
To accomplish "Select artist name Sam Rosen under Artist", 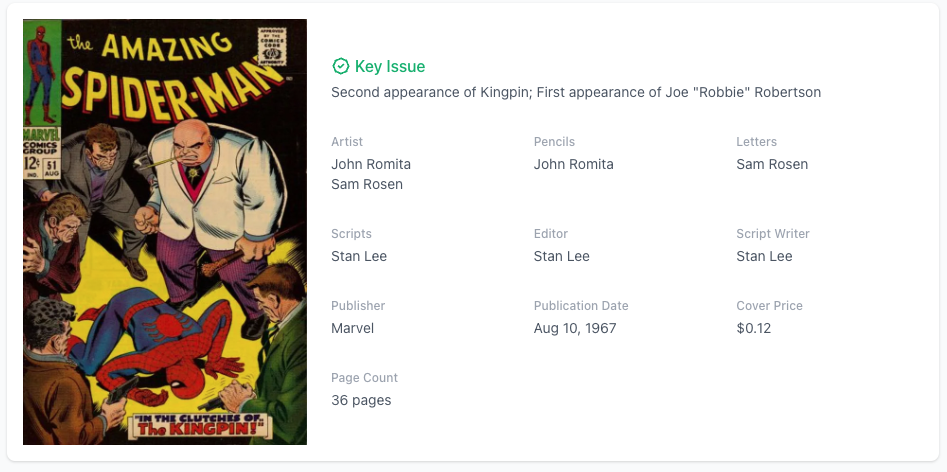I will [x=367, y=184].
